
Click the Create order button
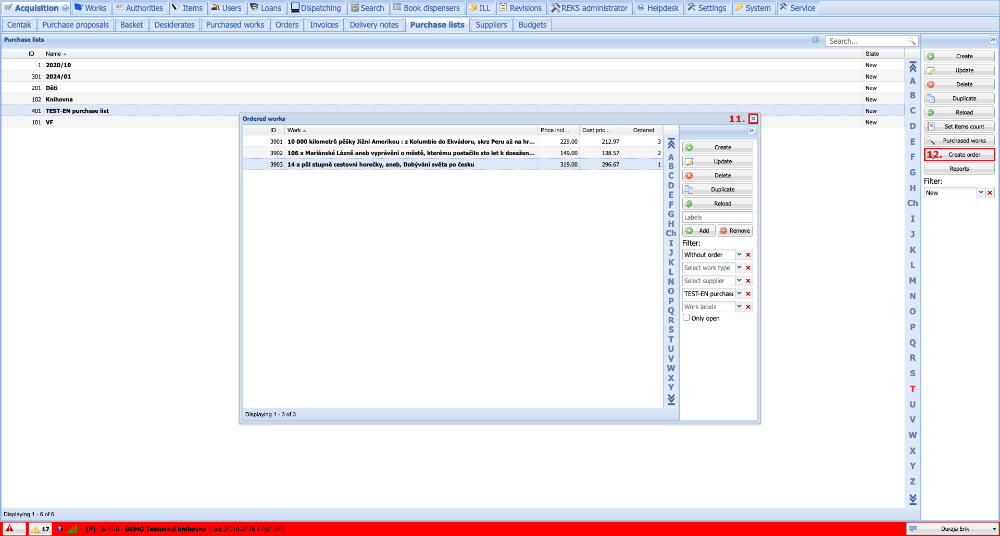[x=959, y=155]
